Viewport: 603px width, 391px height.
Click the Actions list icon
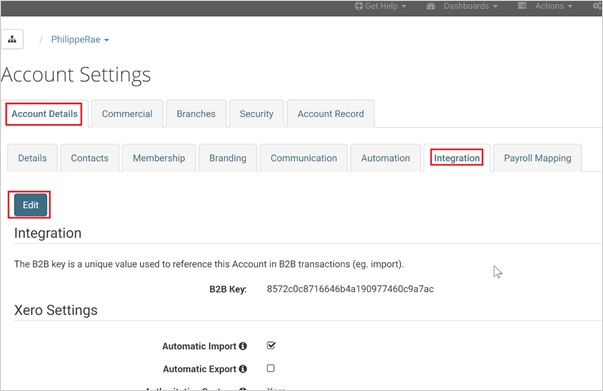[x=522, y=6]
